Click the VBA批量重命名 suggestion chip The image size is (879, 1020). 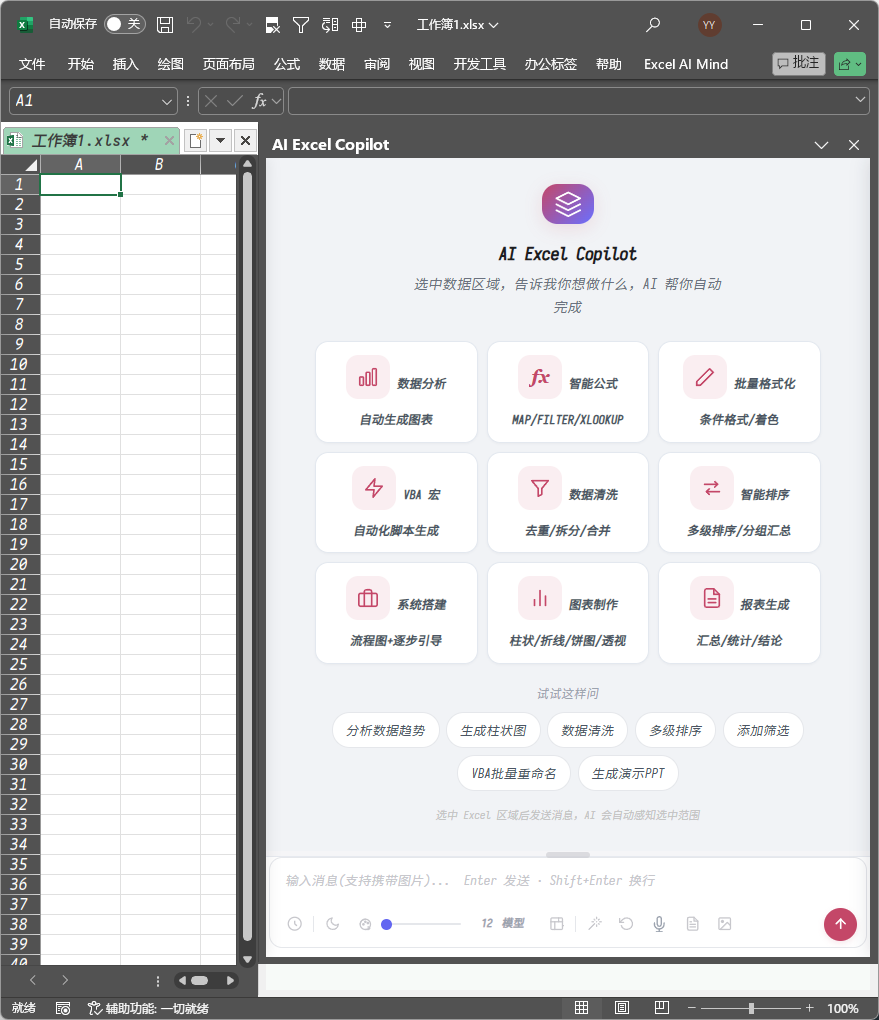click(514, 773)
